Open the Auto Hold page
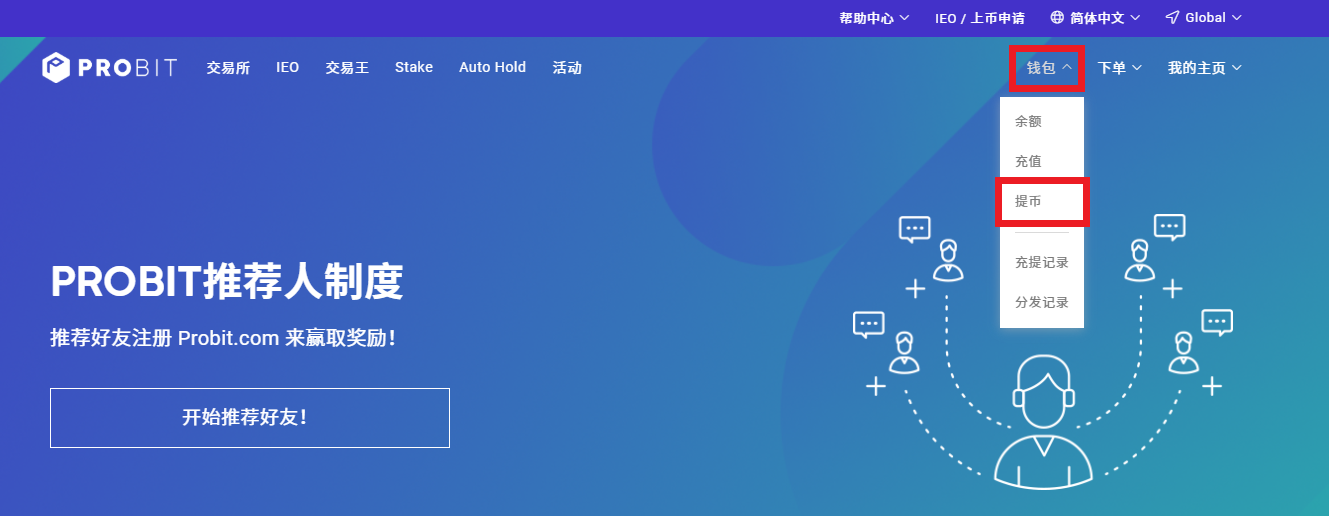The image size is (1329, 516). pyautogui.click(x=492, y=67)
